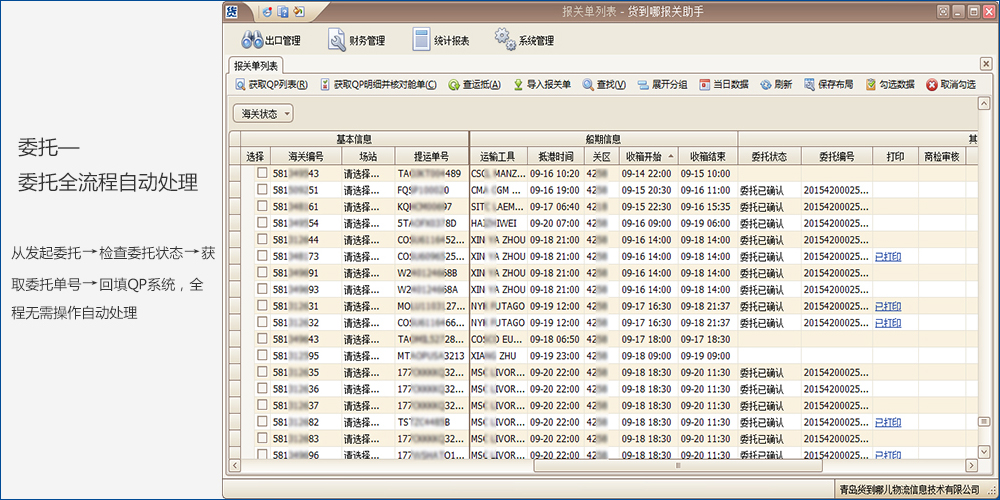
Task: Click the 船期信息 band header
Action: pos(603,138)
